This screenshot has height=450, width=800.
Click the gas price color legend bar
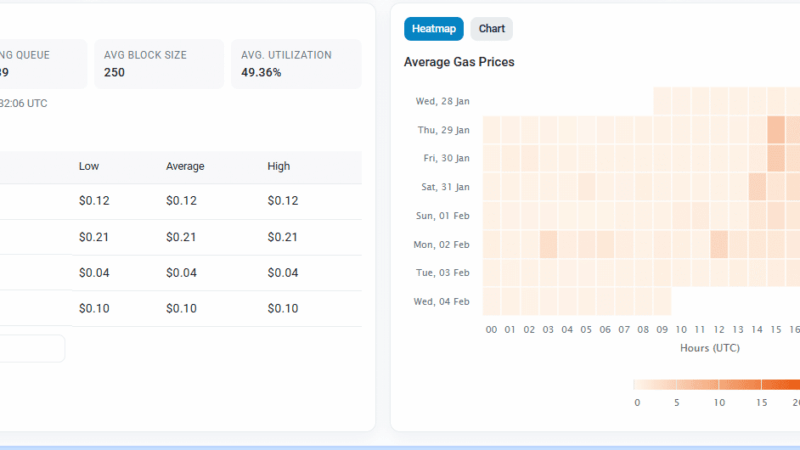(x=716, y=384)
